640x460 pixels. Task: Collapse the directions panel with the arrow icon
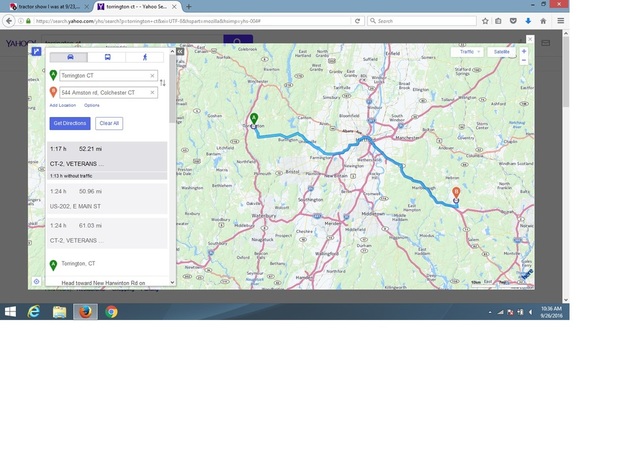click(x=179, y=51)
